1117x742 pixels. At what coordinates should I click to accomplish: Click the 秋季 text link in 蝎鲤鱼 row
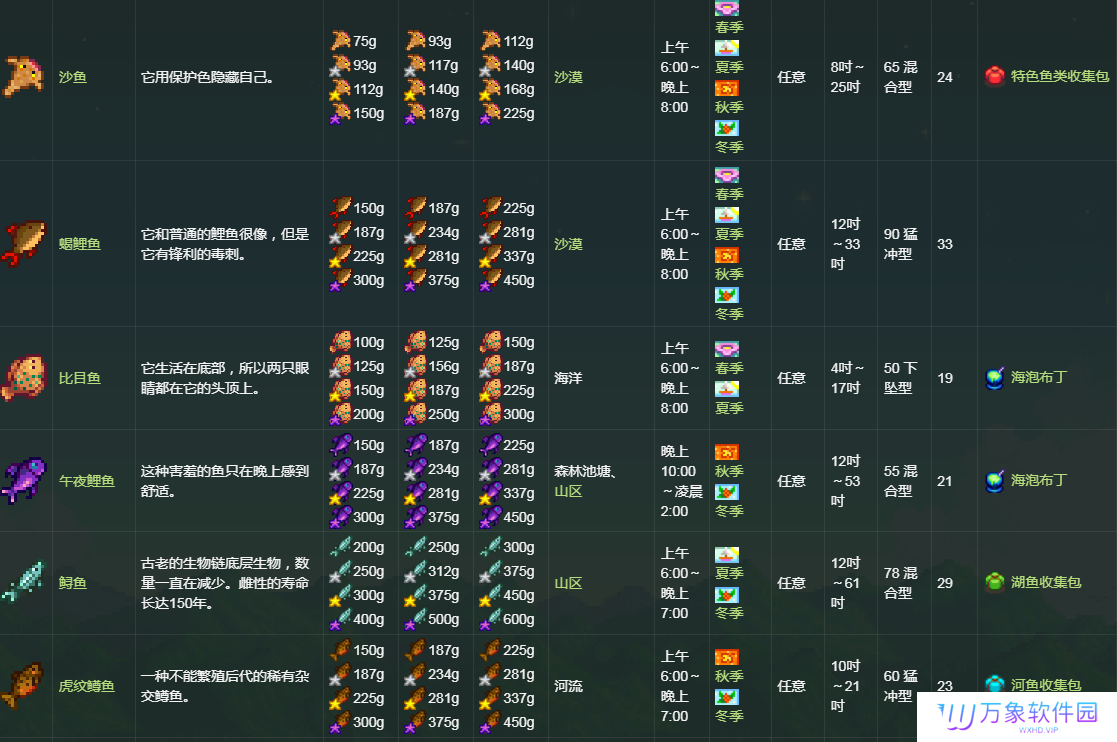coord(729,274)
